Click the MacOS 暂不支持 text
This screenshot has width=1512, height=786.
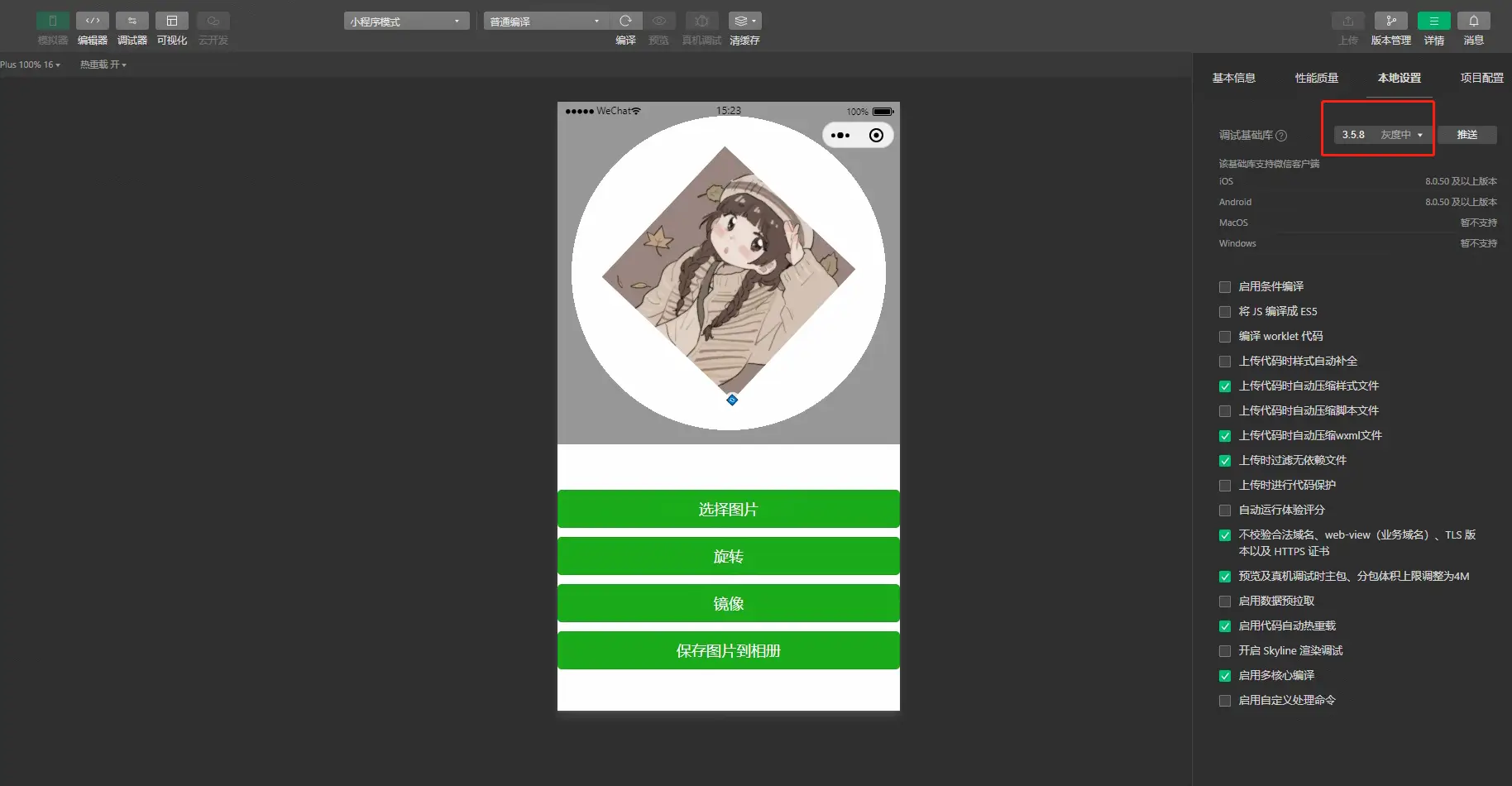(1478, 223)
